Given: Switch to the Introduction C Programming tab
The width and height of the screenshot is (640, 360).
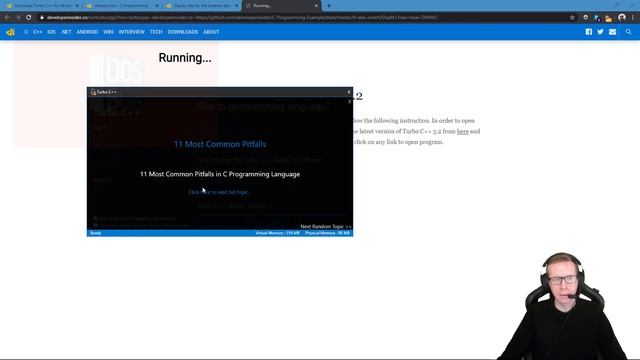Looking at the screenshot, I should click(x=122, y=6).
